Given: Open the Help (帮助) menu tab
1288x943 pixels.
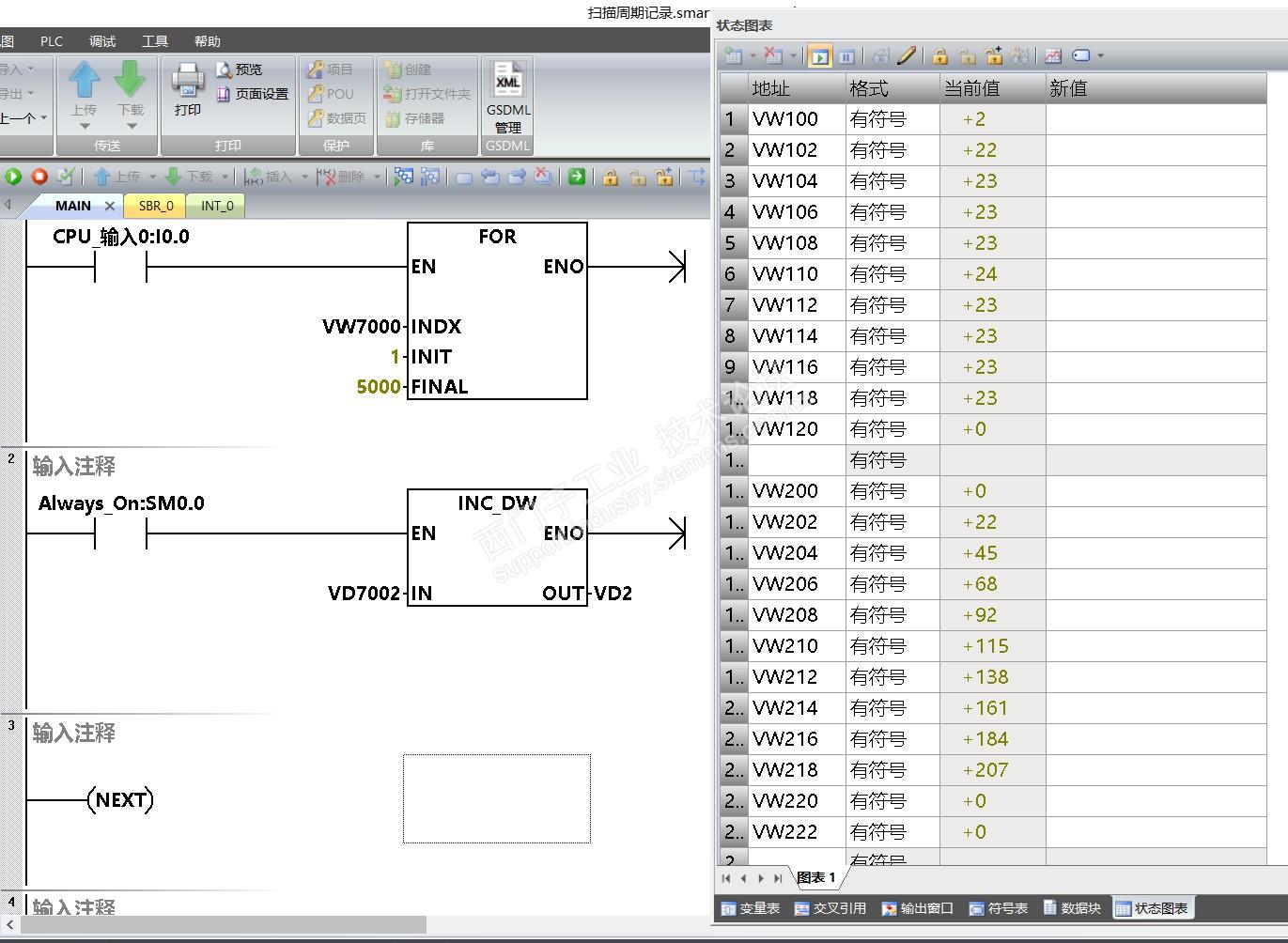Looking at the screenshot, I should click(x=208, y=41).
